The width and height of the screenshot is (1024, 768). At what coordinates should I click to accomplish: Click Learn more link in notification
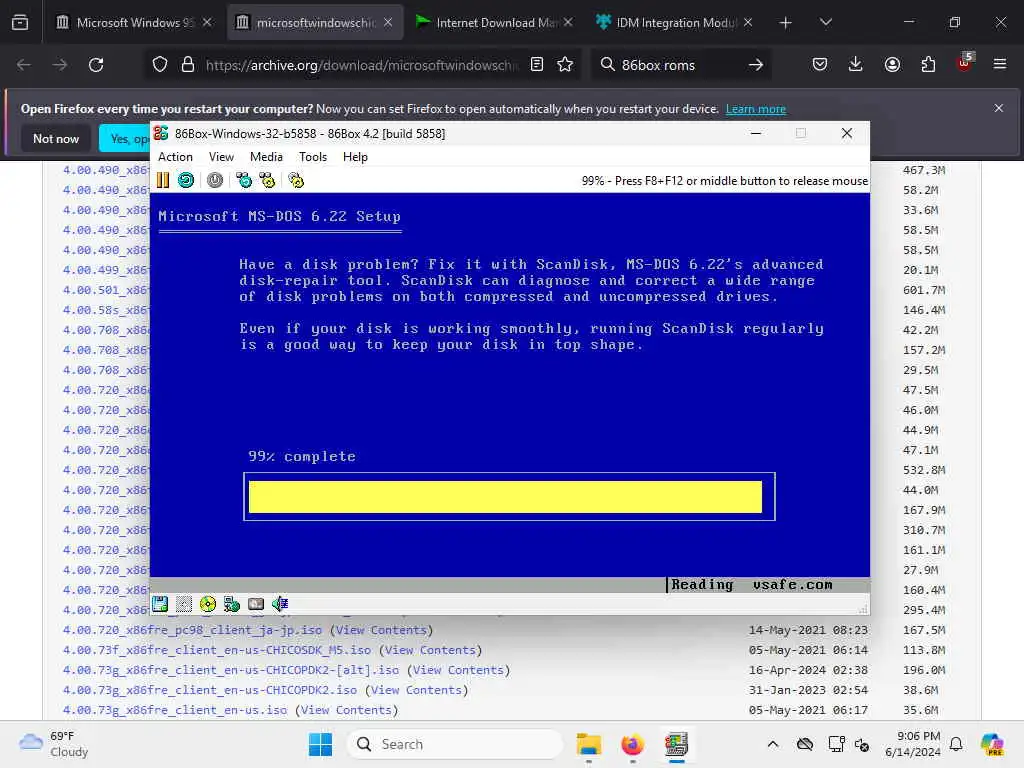coord(756,109)
